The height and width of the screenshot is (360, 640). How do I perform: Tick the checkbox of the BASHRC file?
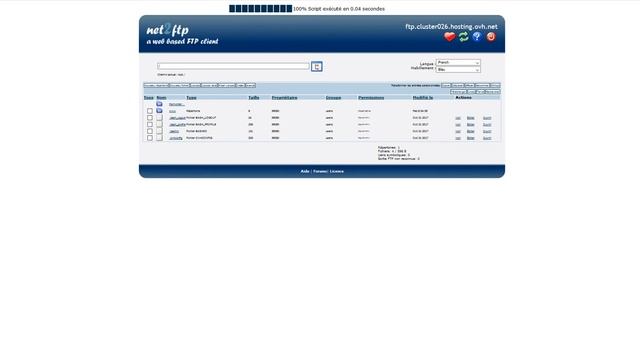coord(150,131)
